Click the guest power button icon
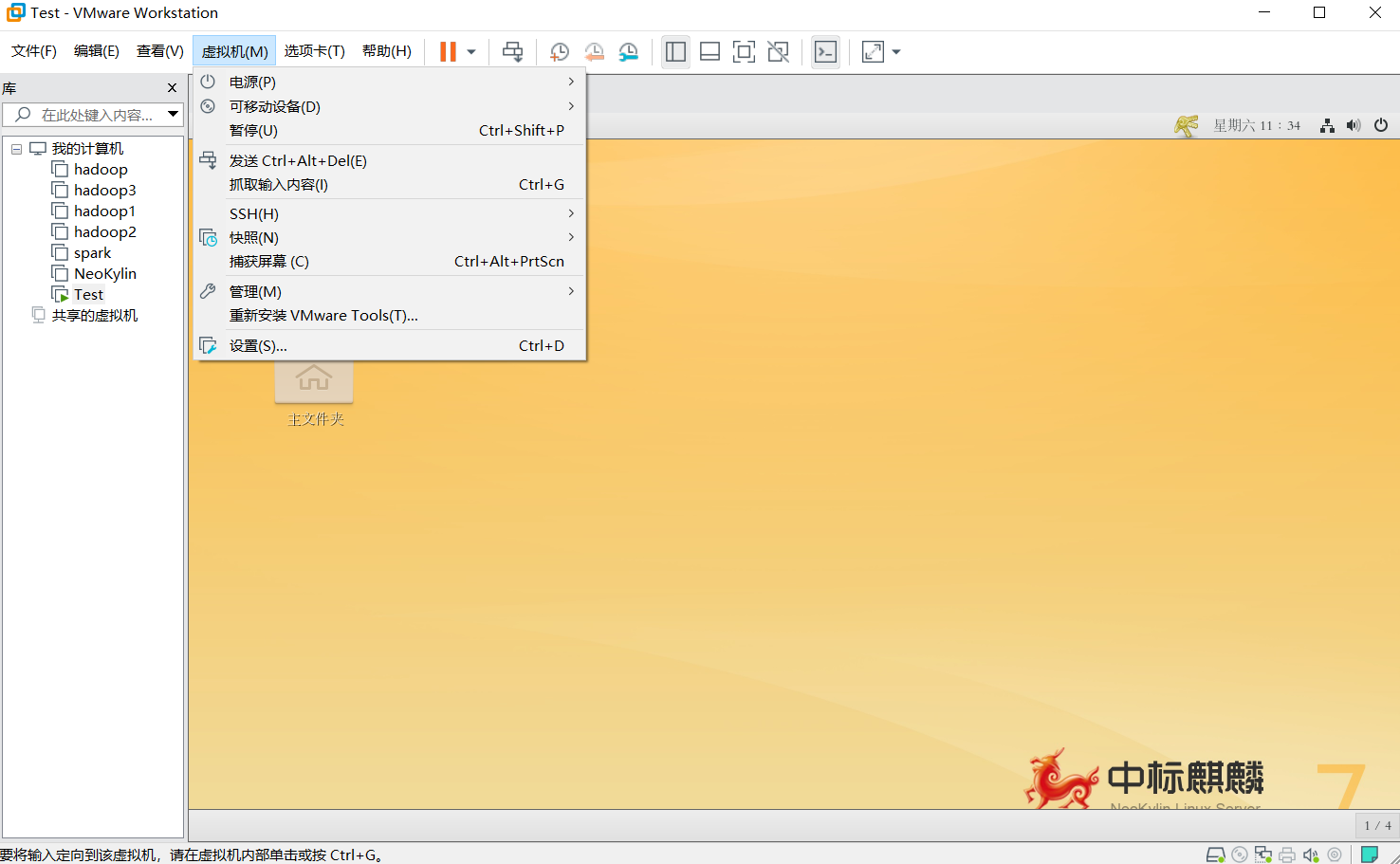The height and width of the screenshot is (864, 1400). [x=1381, y=125]
